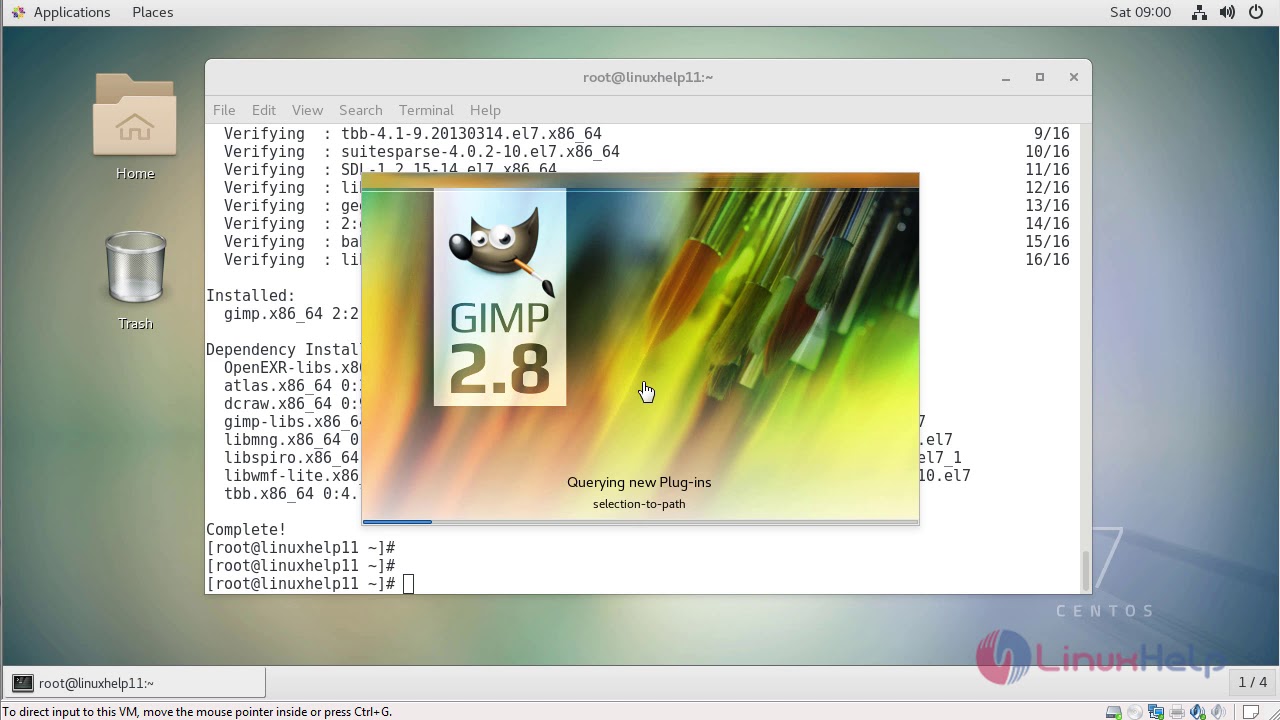This screenshot has width=1280, height=720.
Task: Open the Terminal menu in the terminal window
Action: [x=426, y=110]
